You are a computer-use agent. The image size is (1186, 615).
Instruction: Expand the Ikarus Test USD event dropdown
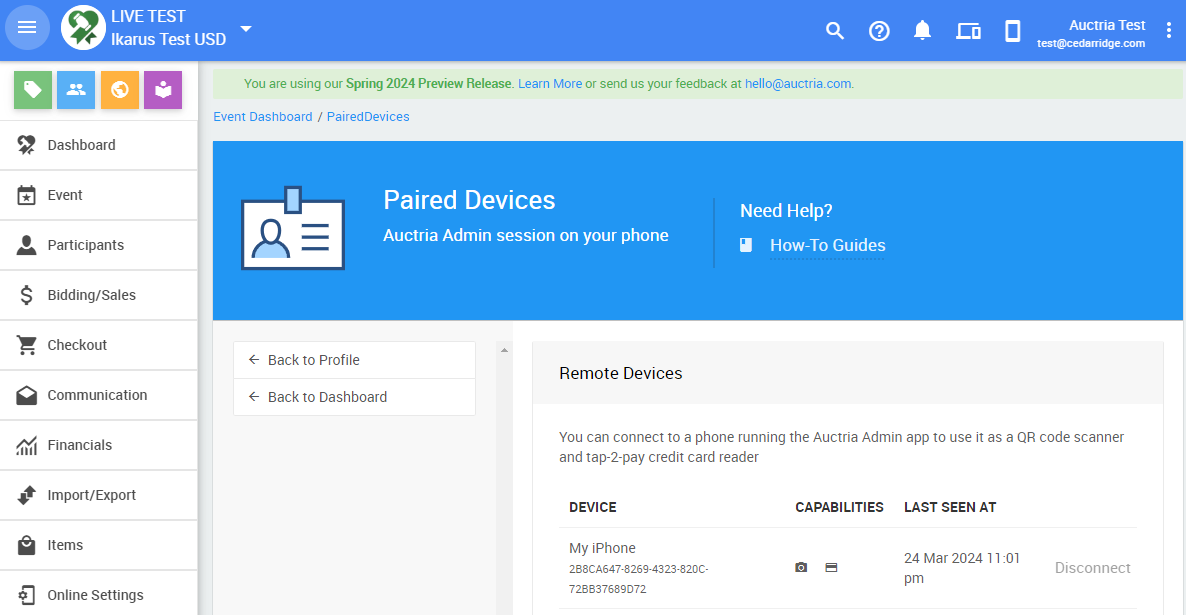click(246, 28)
